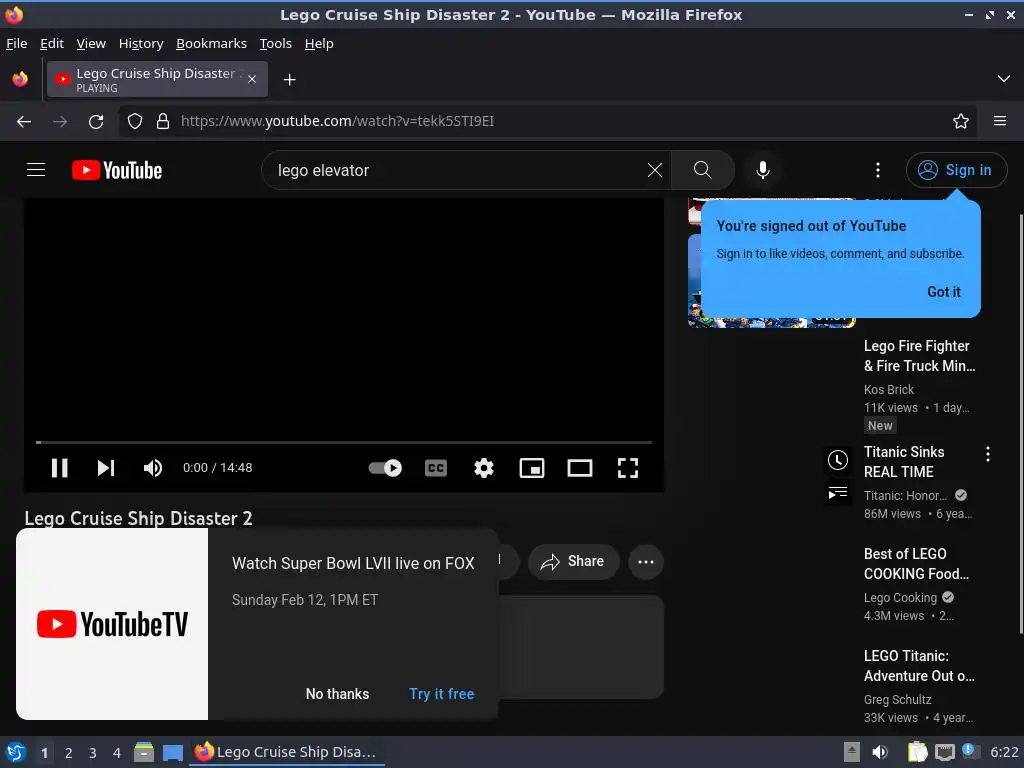
Task: Decline YouTube TV offer with No thanks
Action: 338,694
